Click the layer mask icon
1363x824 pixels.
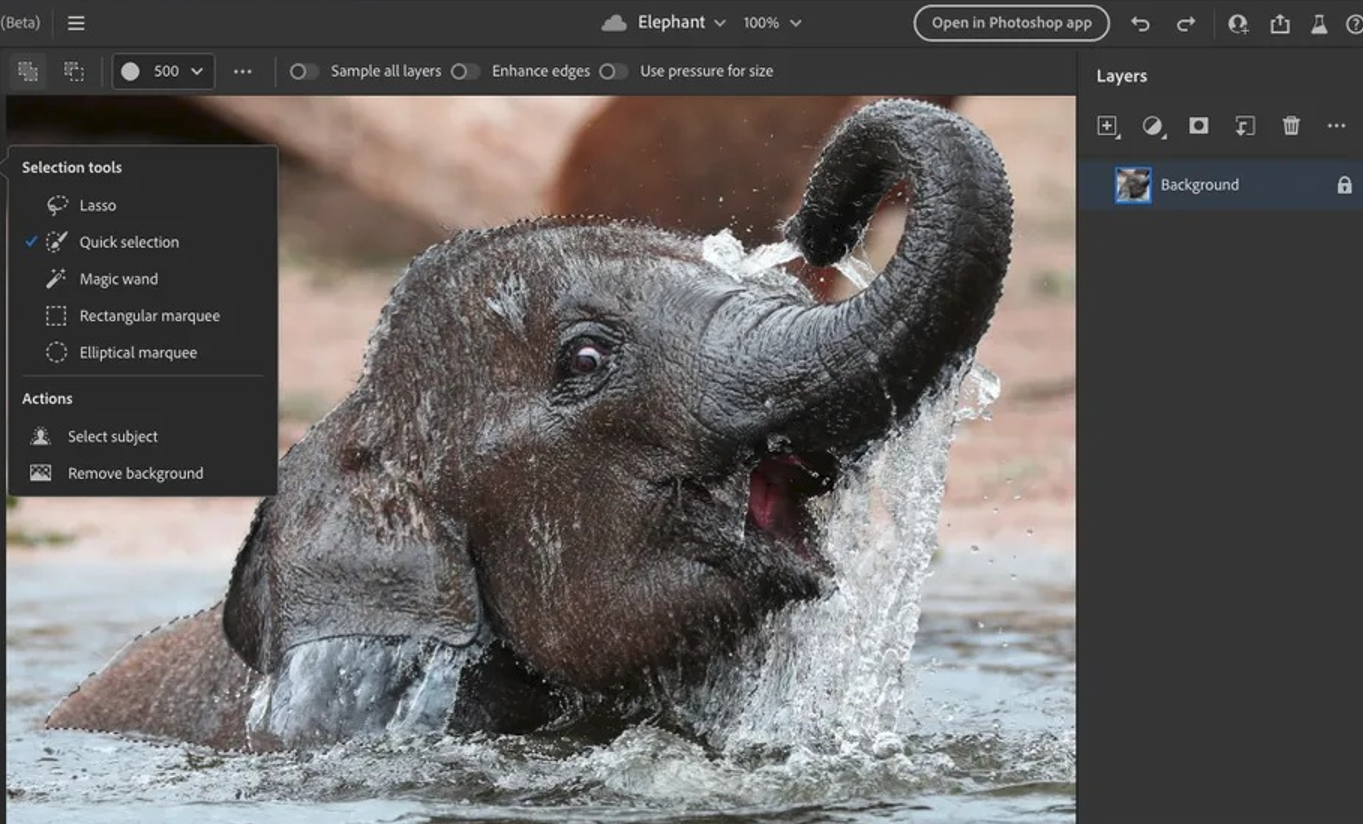pos(1198,126)
